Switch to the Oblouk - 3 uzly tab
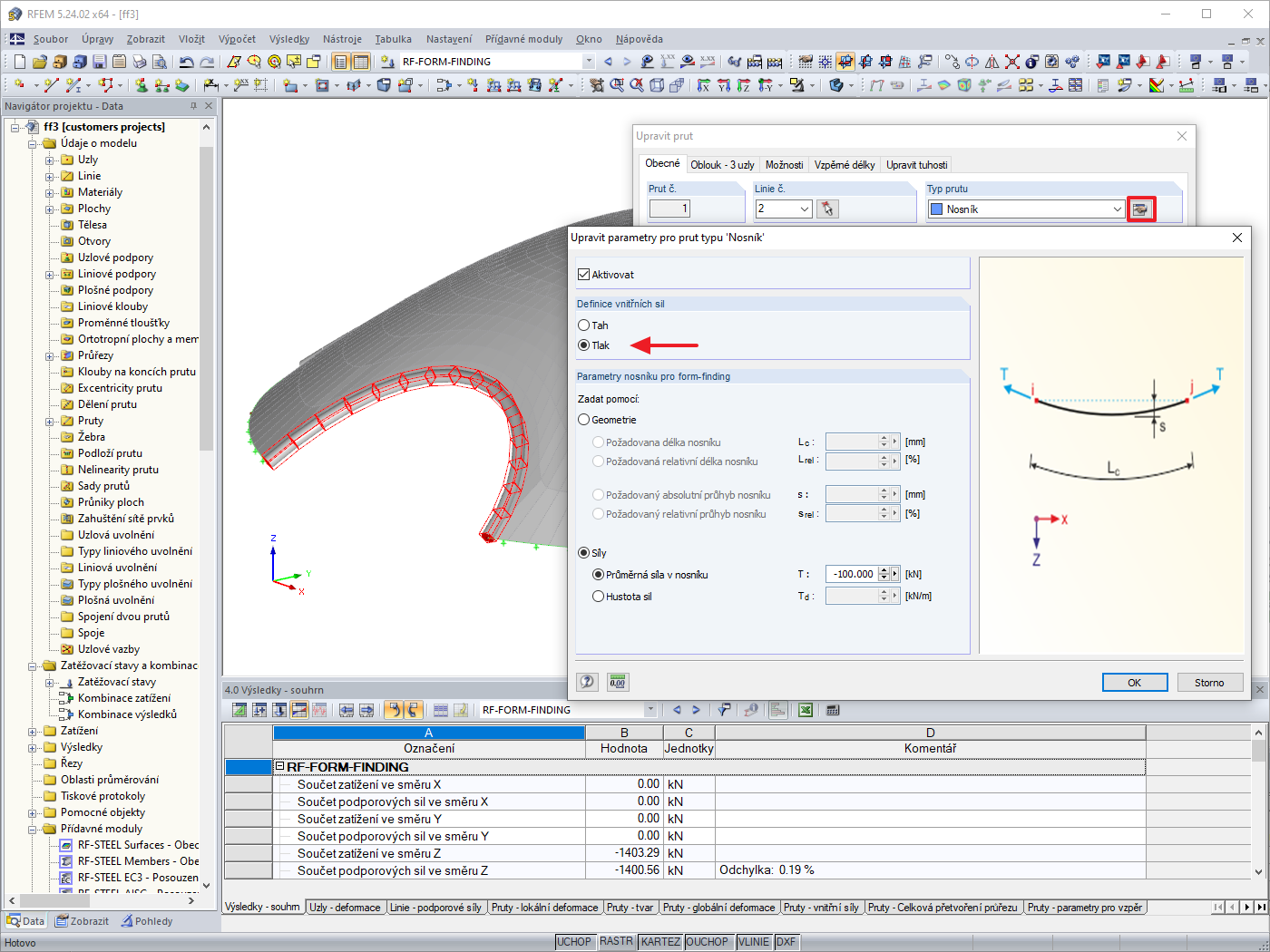The width and height of the screenshot is (1270, 952). point(722,165)
